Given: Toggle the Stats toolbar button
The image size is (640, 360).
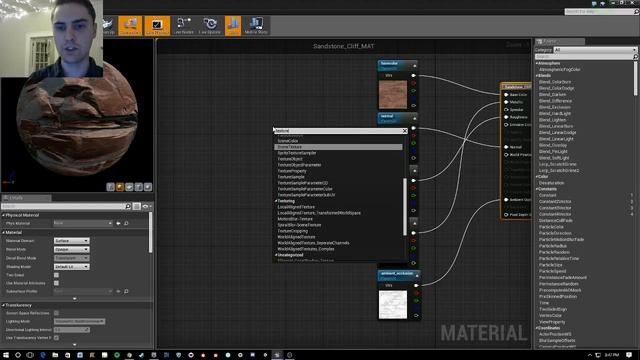Looking at the screenshot, I should tap(233, 26).
